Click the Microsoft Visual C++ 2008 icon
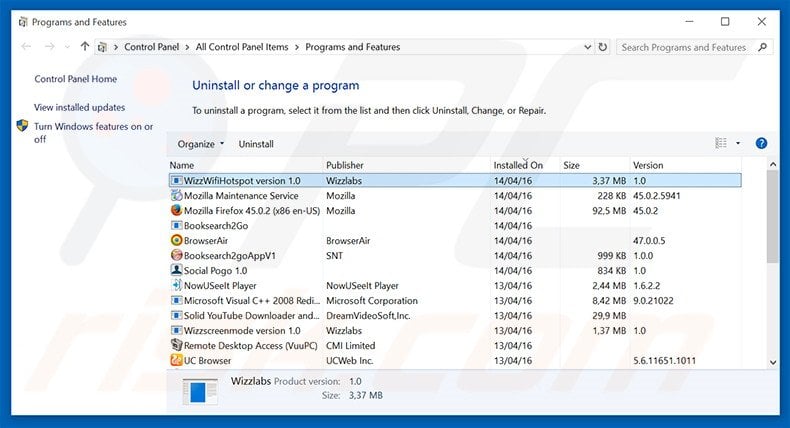This screenshot has height=428, width=790. pyautogui.click(x=176, y=300)
